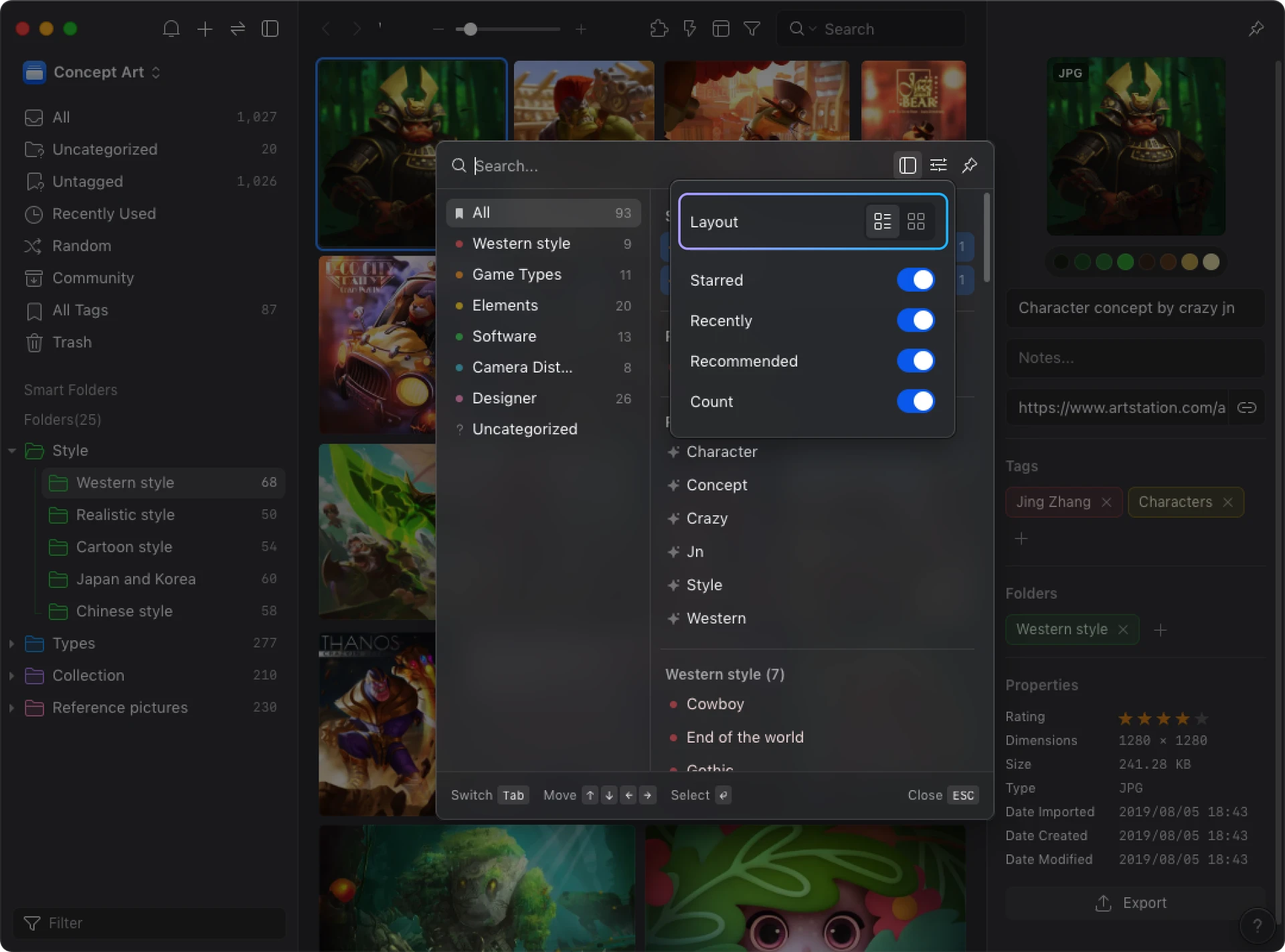Click the tag panel settings sliders icon
Screen dimensions: 1285x952
tap(938, 165)
